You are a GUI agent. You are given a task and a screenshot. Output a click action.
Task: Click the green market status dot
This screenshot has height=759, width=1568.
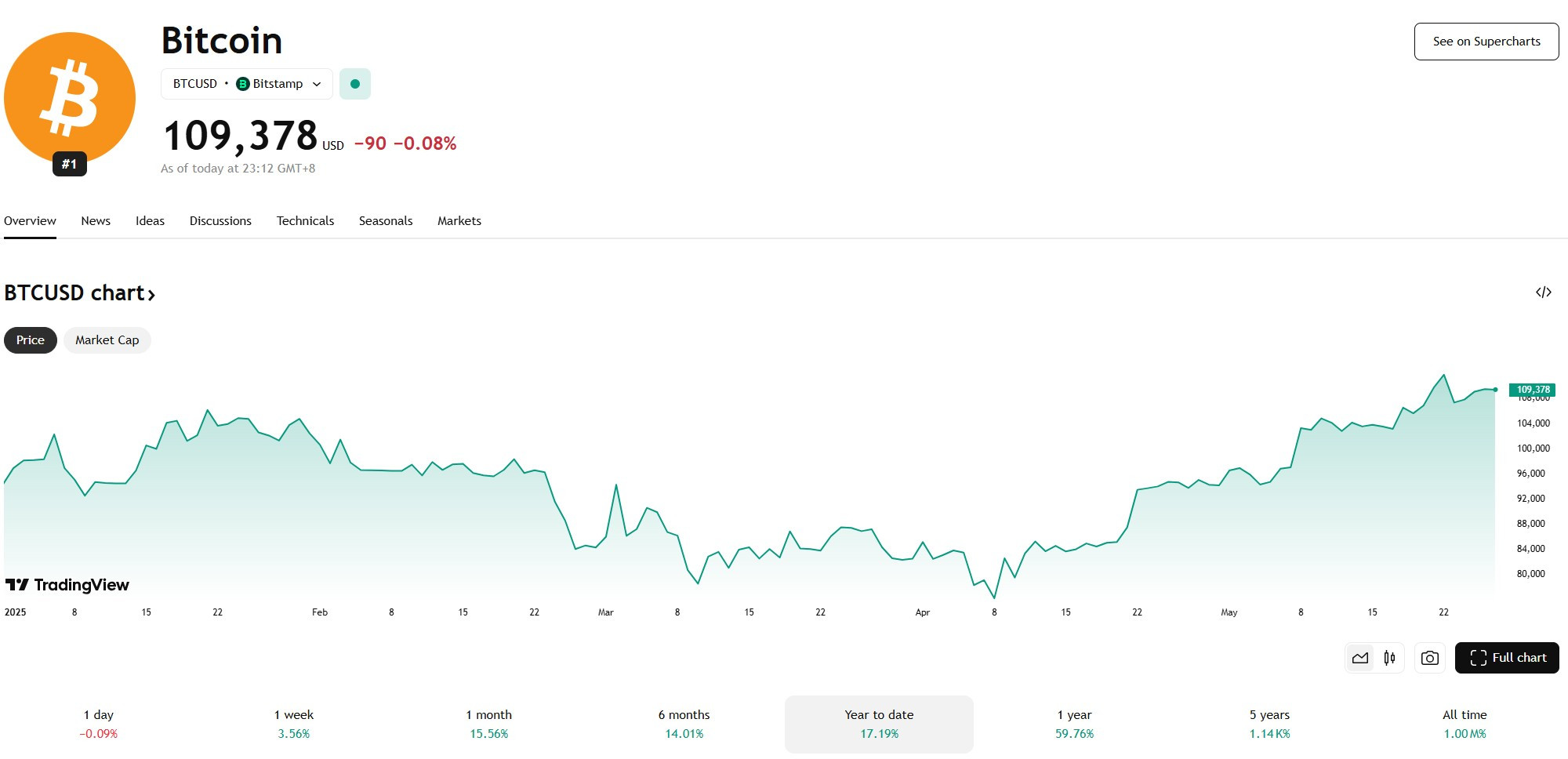tap(355, 84)
